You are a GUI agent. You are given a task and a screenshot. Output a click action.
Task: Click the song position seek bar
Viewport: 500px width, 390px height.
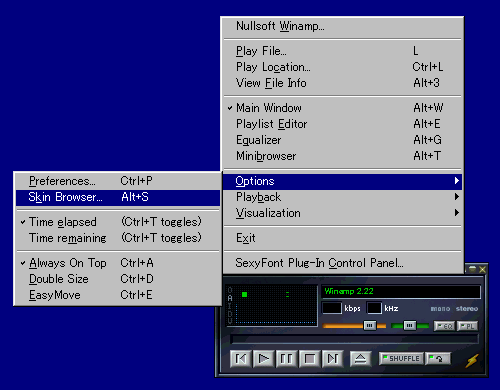coord(354,339)
